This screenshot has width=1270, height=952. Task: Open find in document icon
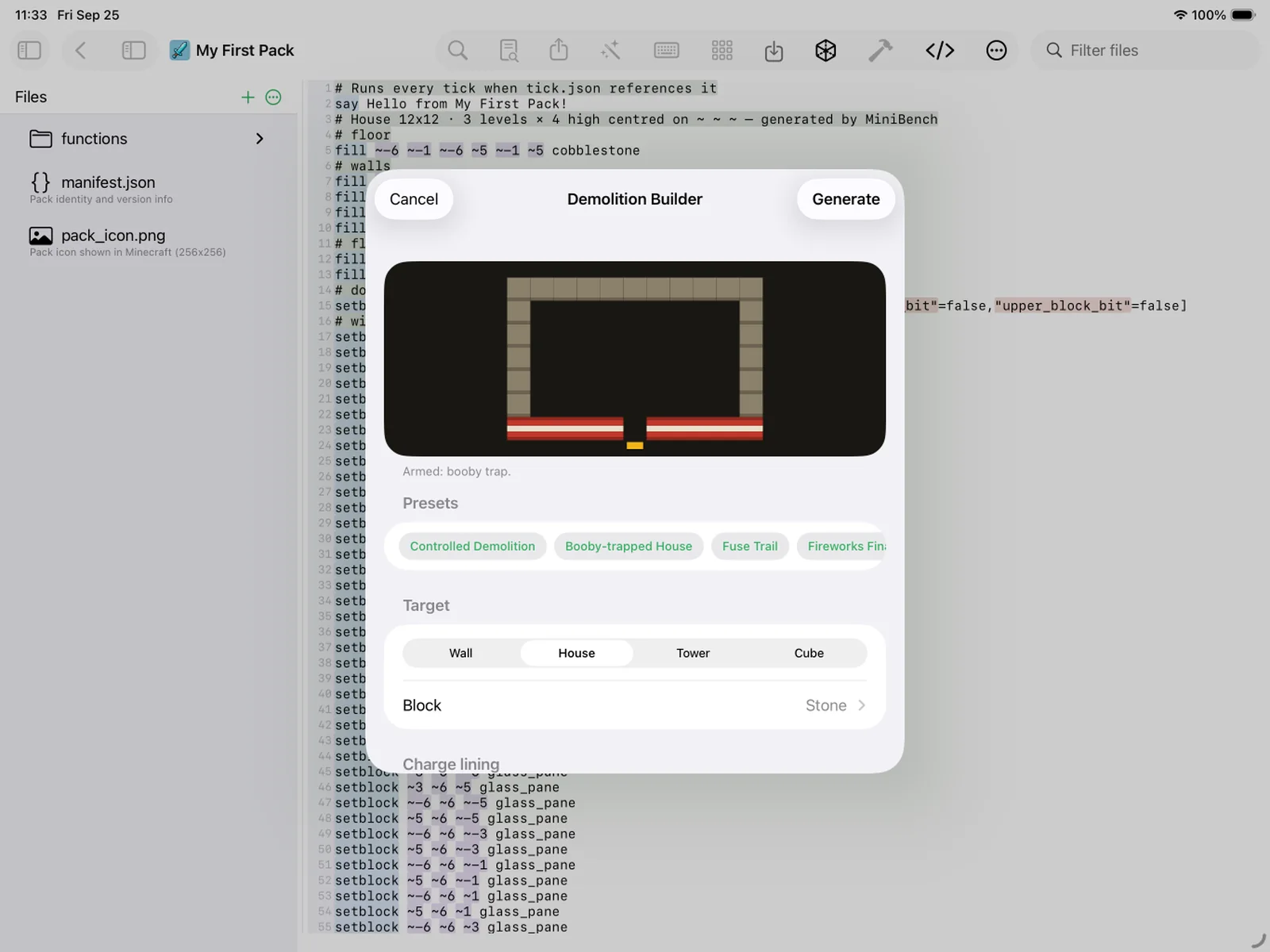click(x=509, y=50)
